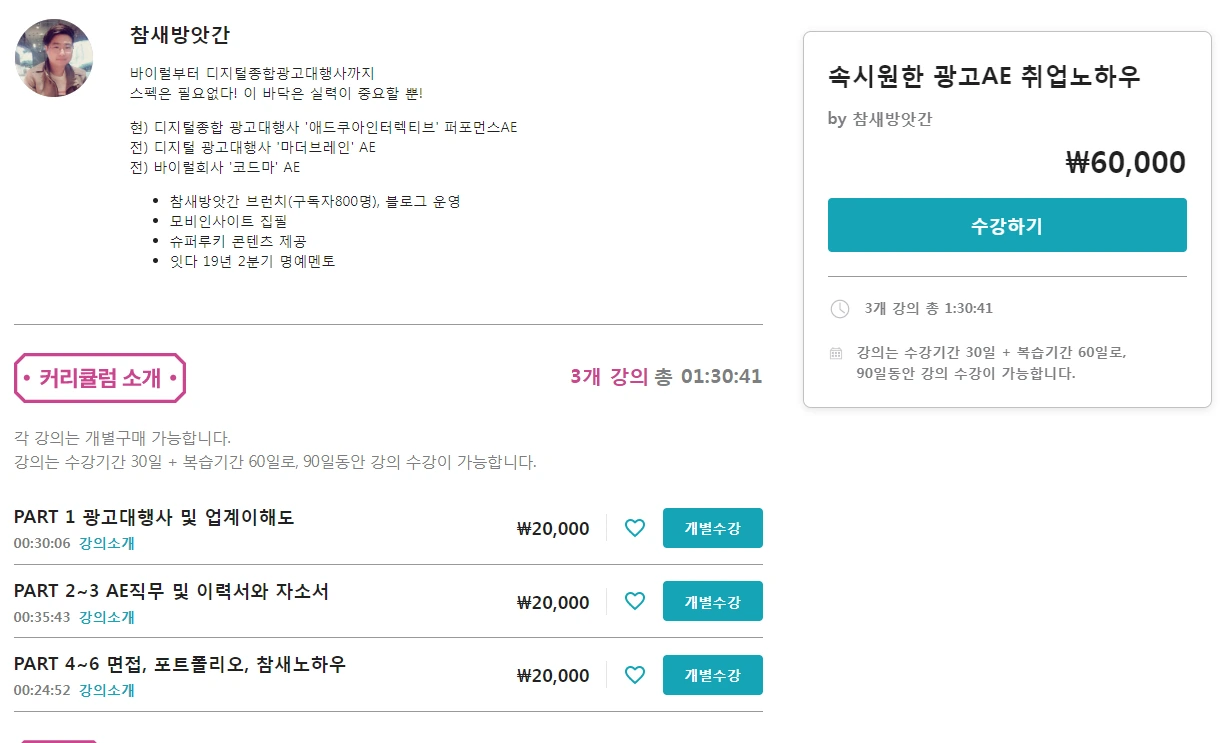Click 개별수강 for PART 2~3

(712, 601)
